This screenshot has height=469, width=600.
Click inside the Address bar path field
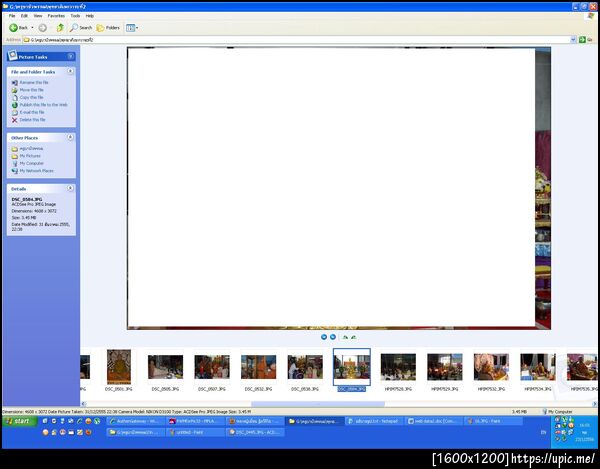(x=297, y=40)
